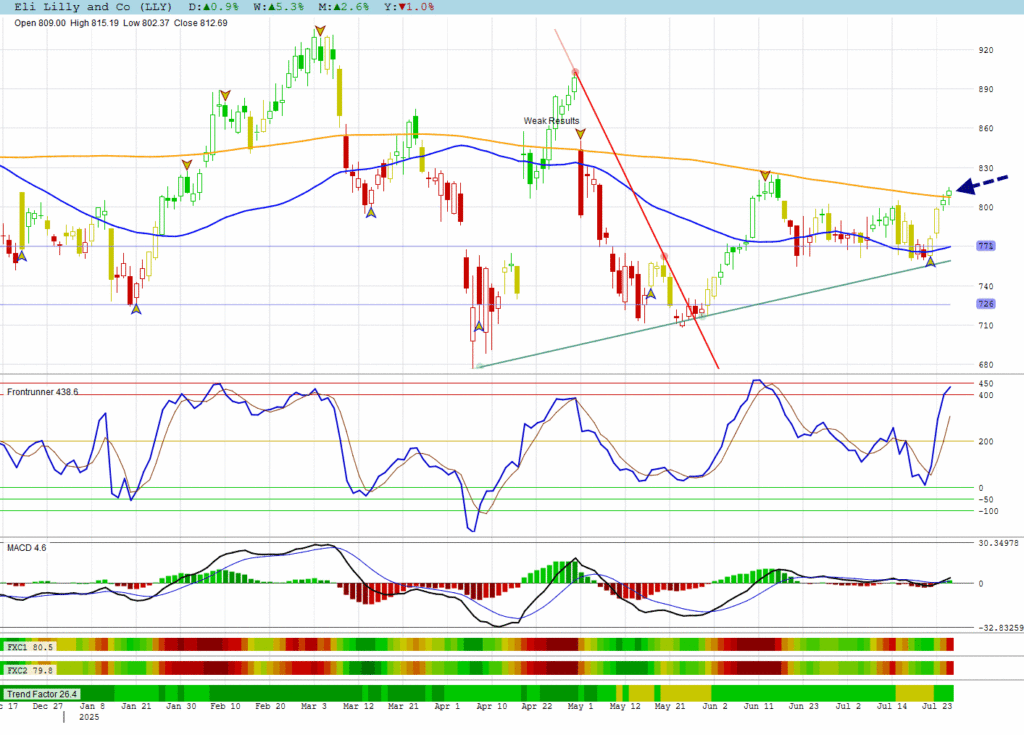The width and height of the screenshot is (1024, 735).
Task: Click the 920 price axis label
Action: [x=985, y=50]
